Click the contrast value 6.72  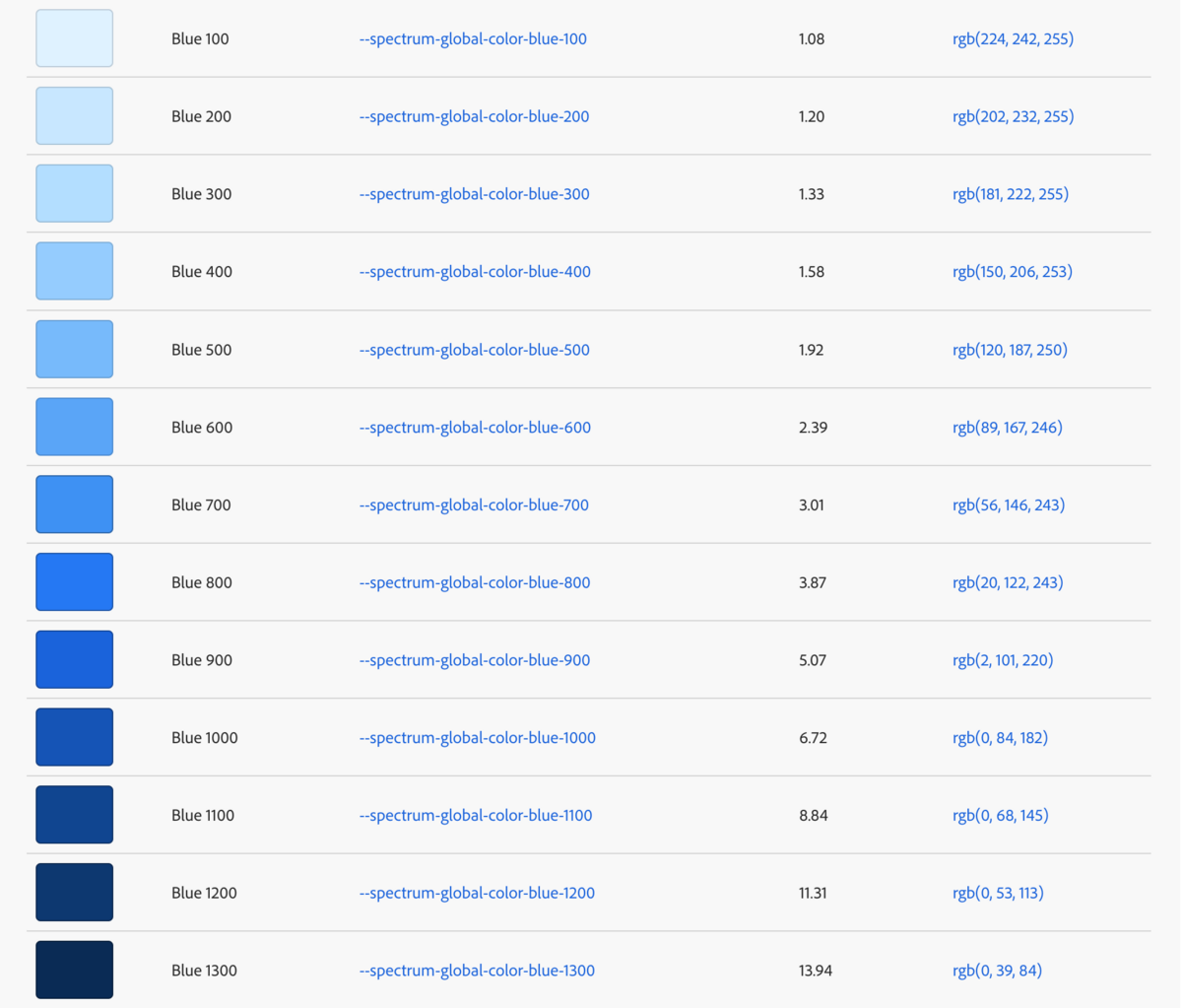813,738
